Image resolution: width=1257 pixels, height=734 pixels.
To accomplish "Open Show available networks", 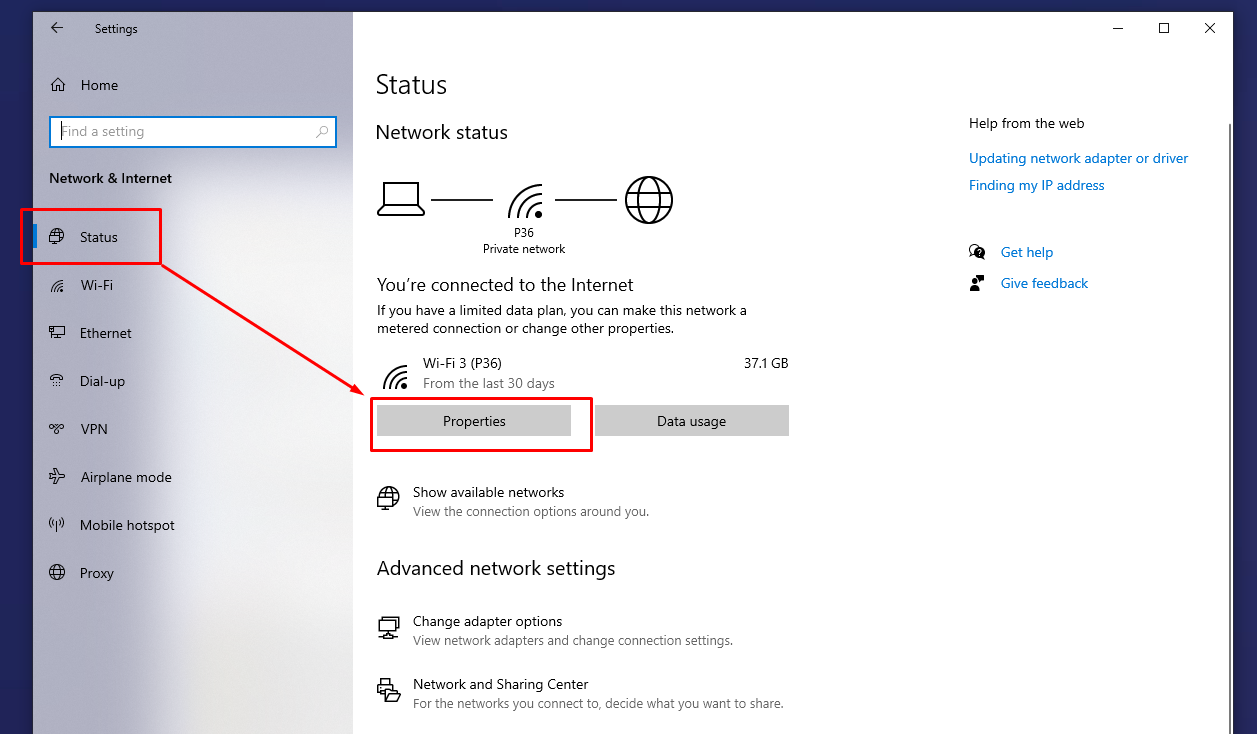I will pyautogui.click(x=488, y=493).
